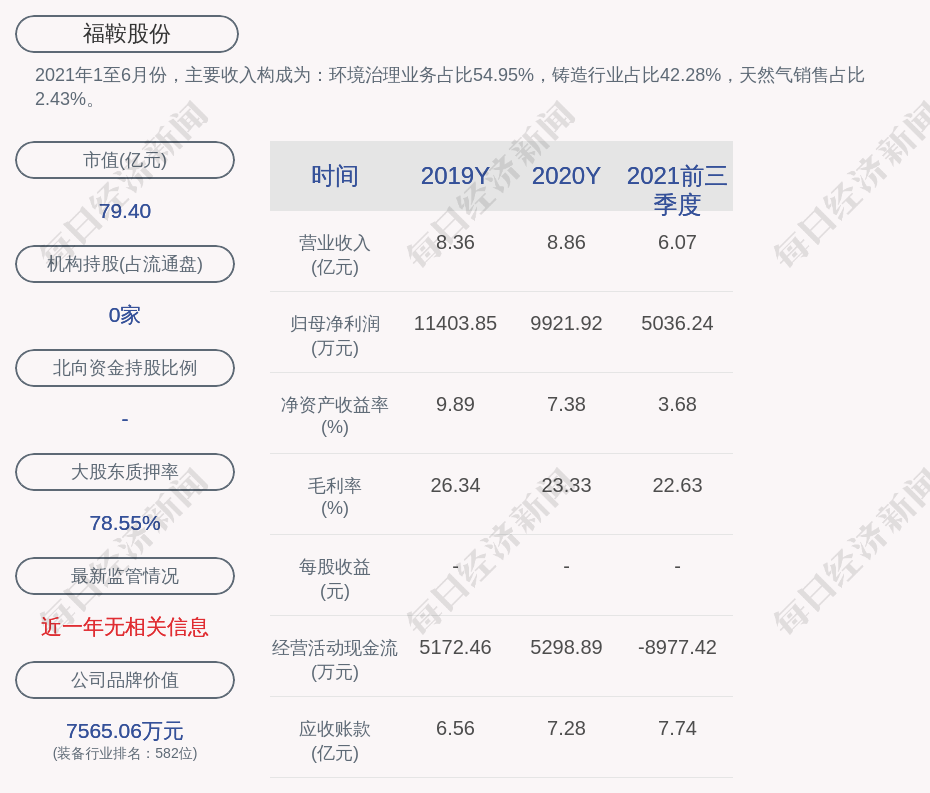Image resolution: width=930 pixels, height=793 pixels.
Task: Click receivables value 7.28
Action: tap(566, 728)
